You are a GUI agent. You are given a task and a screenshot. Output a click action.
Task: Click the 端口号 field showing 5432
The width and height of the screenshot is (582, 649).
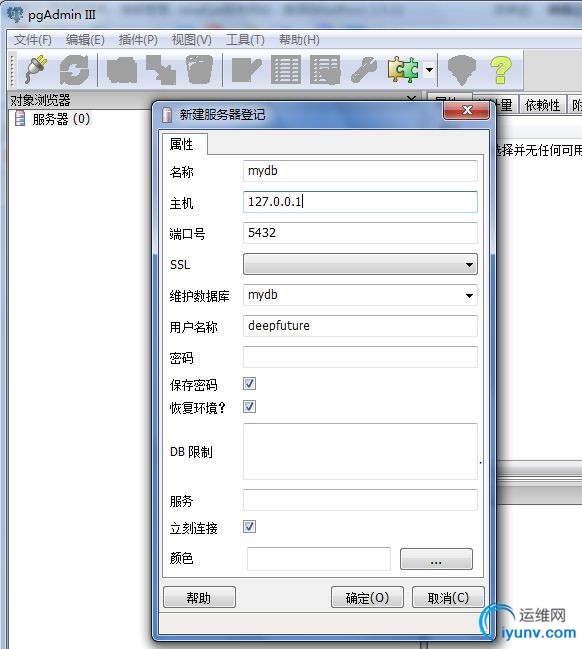click(360, 233)
